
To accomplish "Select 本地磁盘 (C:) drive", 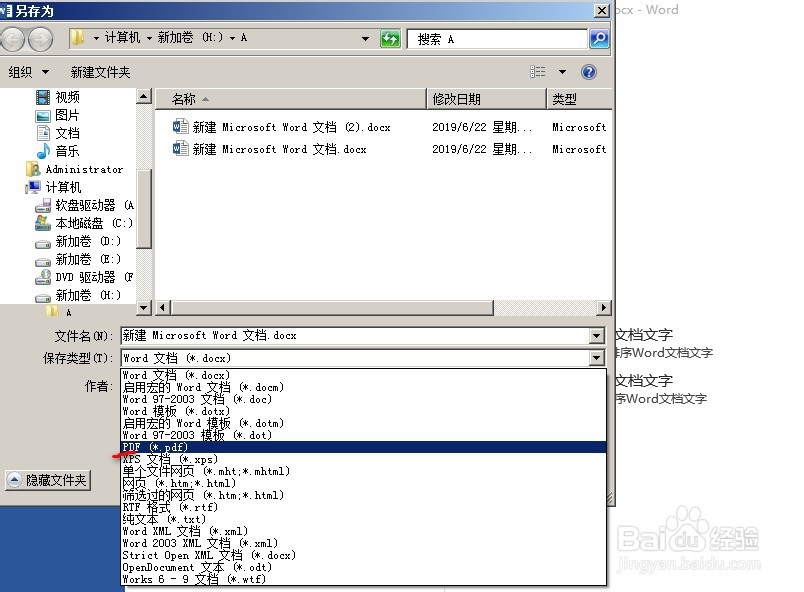I will [84, 223].
